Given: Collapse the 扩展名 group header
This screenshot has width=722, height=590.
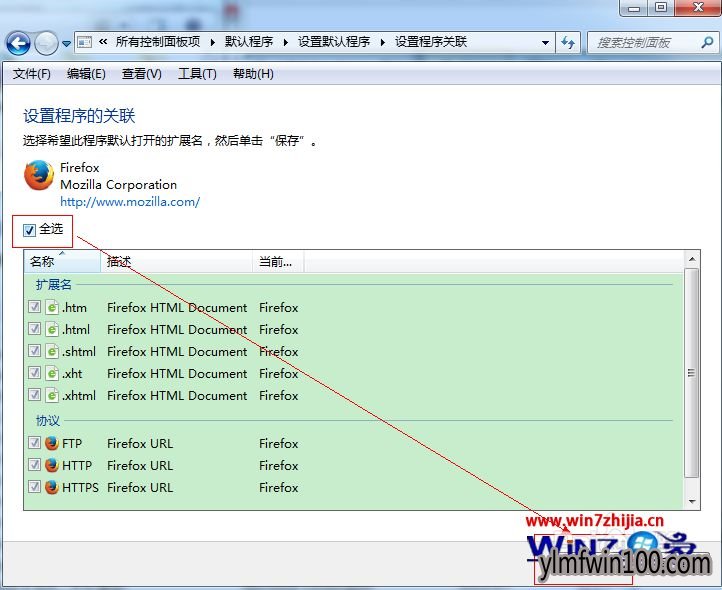Looking at the screenshot, I should click(54, 284).
